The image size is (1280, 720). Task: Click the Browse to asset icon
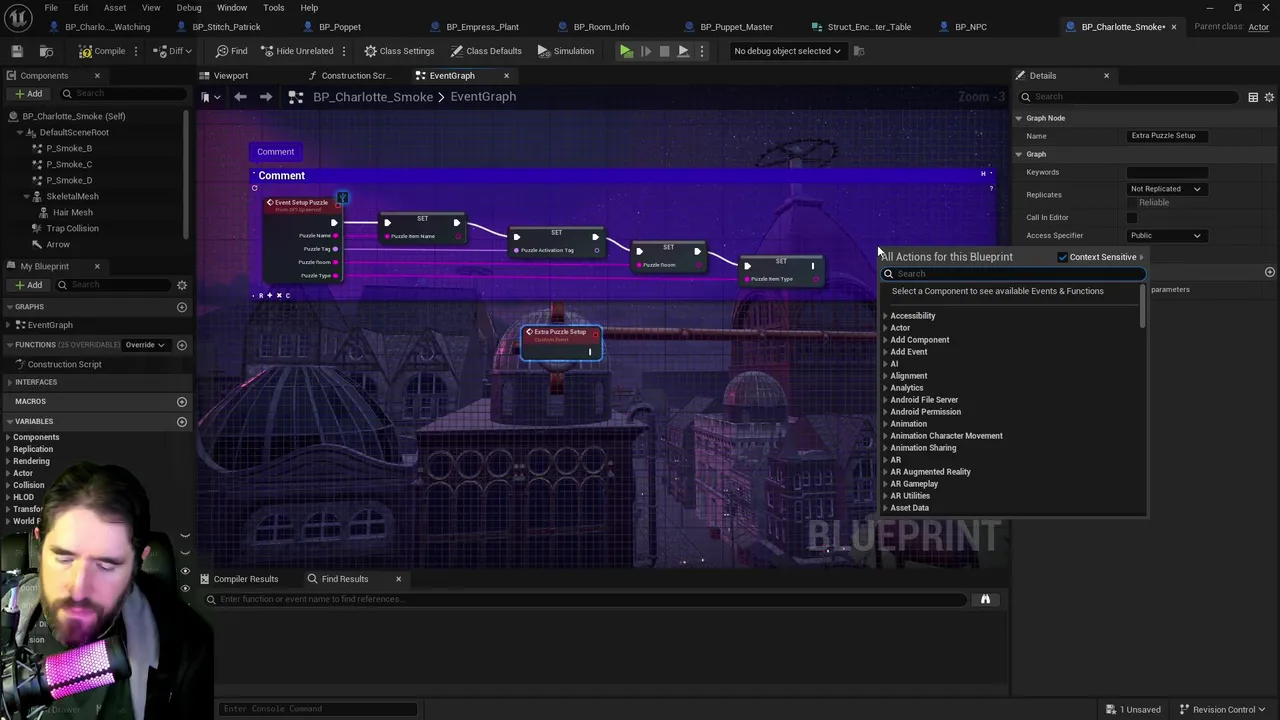pos(46,51)
